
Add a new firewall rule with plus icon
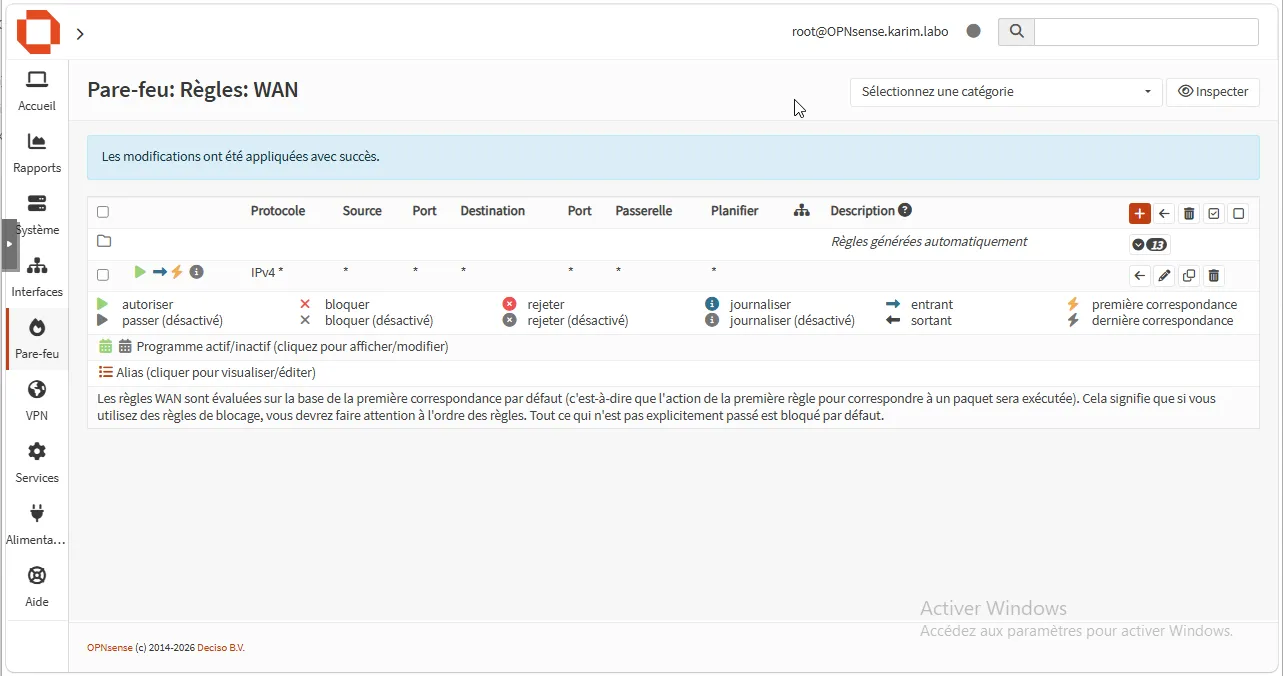(1139, 213)
